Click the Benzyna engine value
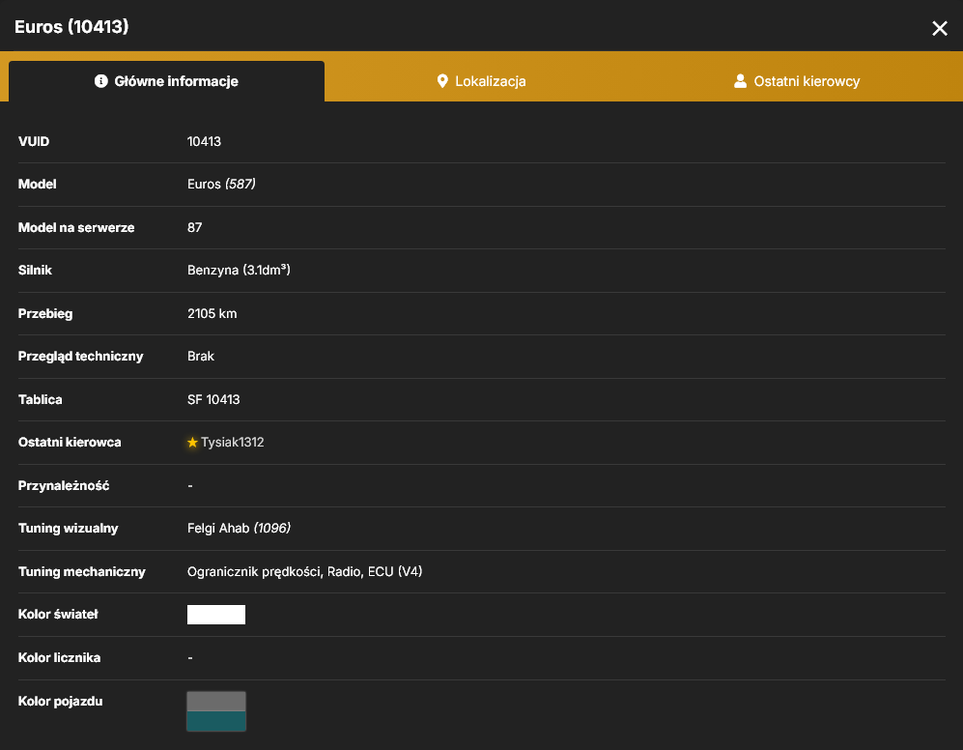Screen dimensions: 963x750 238,270
